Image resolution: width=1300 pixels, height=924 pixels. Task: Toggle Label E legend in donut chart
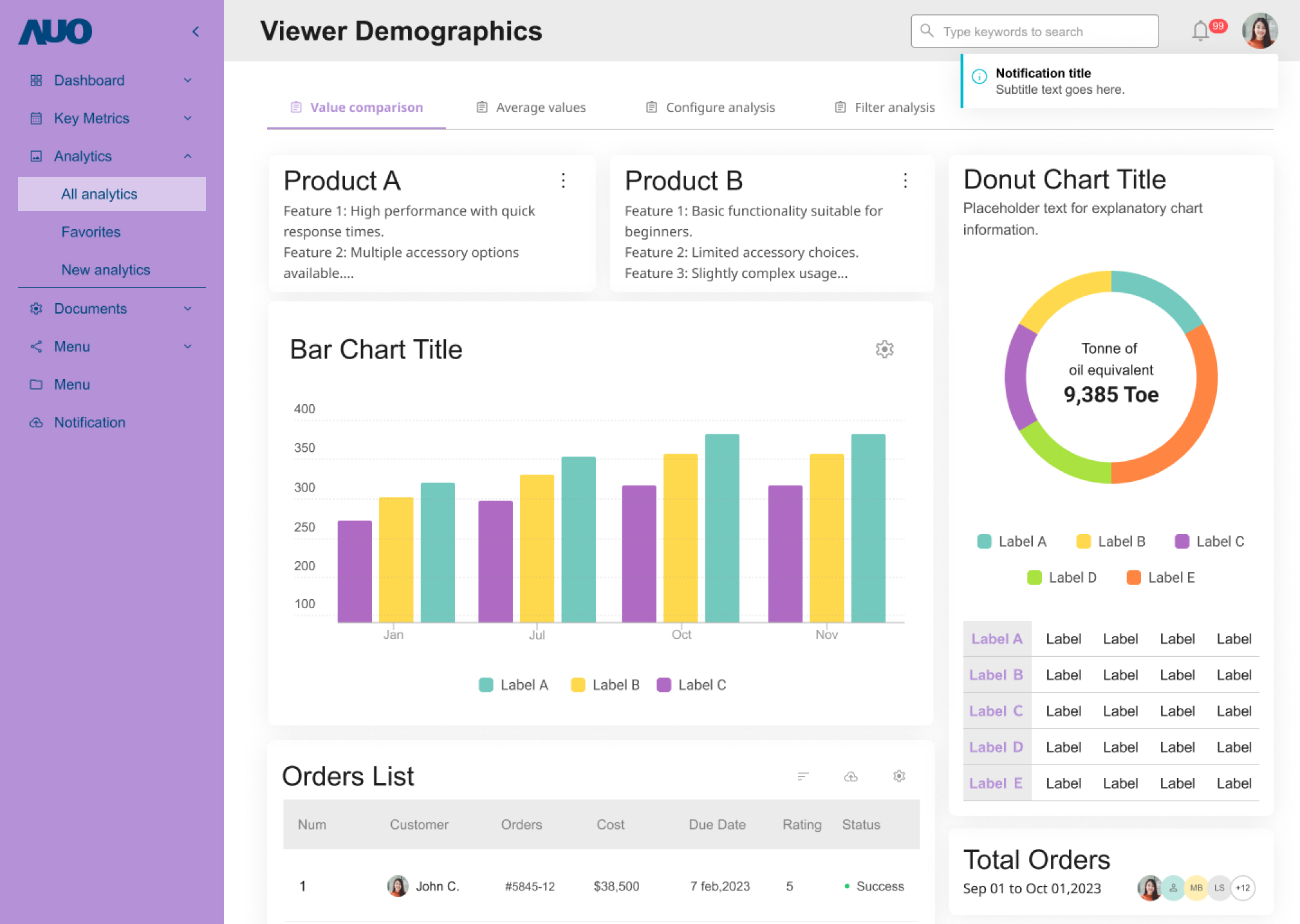click(1160, 578)
